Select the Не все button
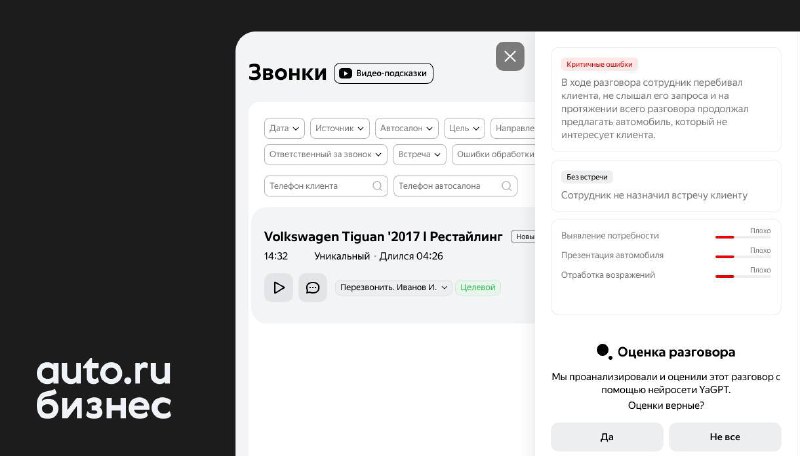 724,437
